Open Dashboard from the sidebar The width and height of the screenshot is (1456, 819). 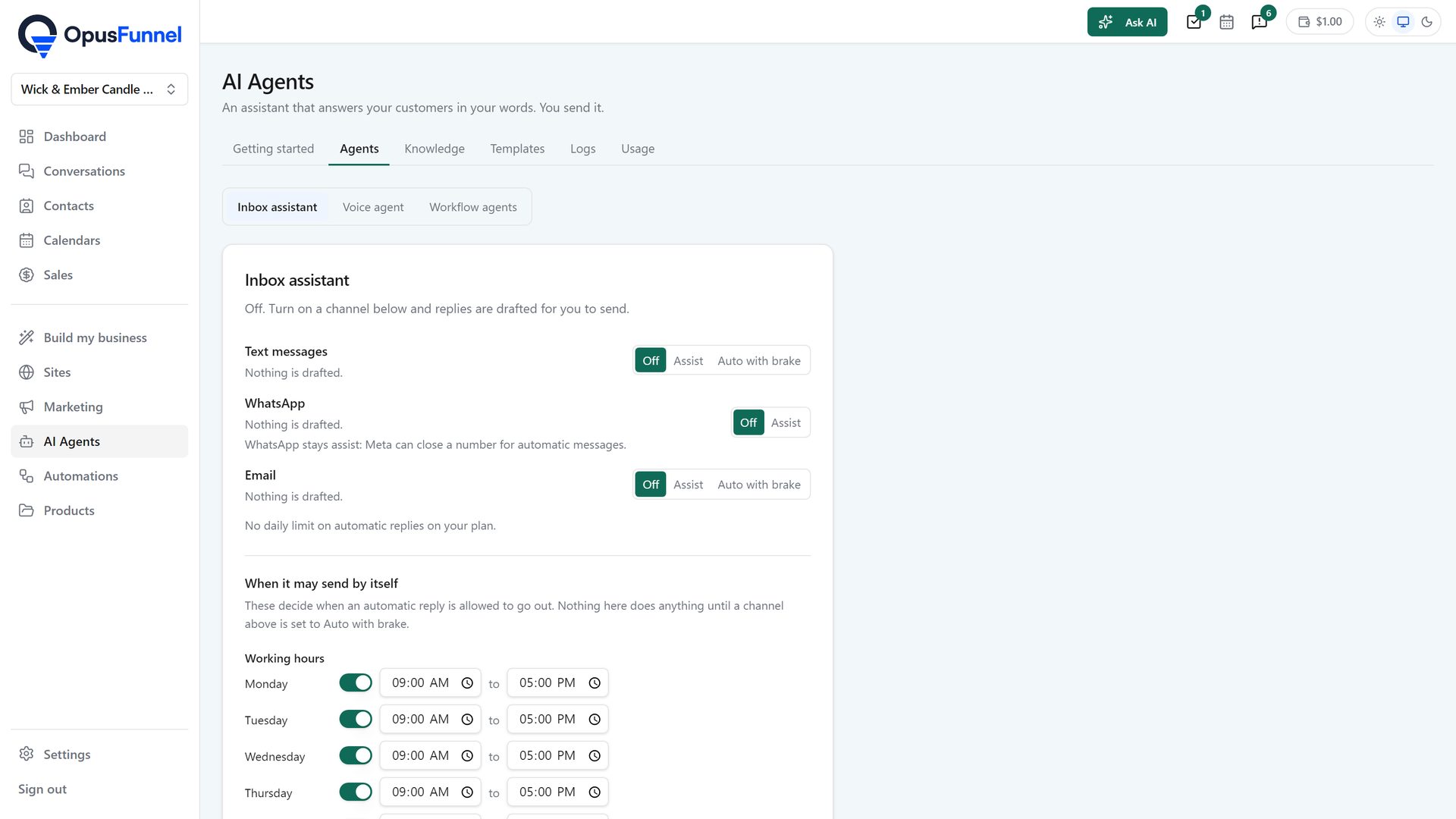click(99, 136)
